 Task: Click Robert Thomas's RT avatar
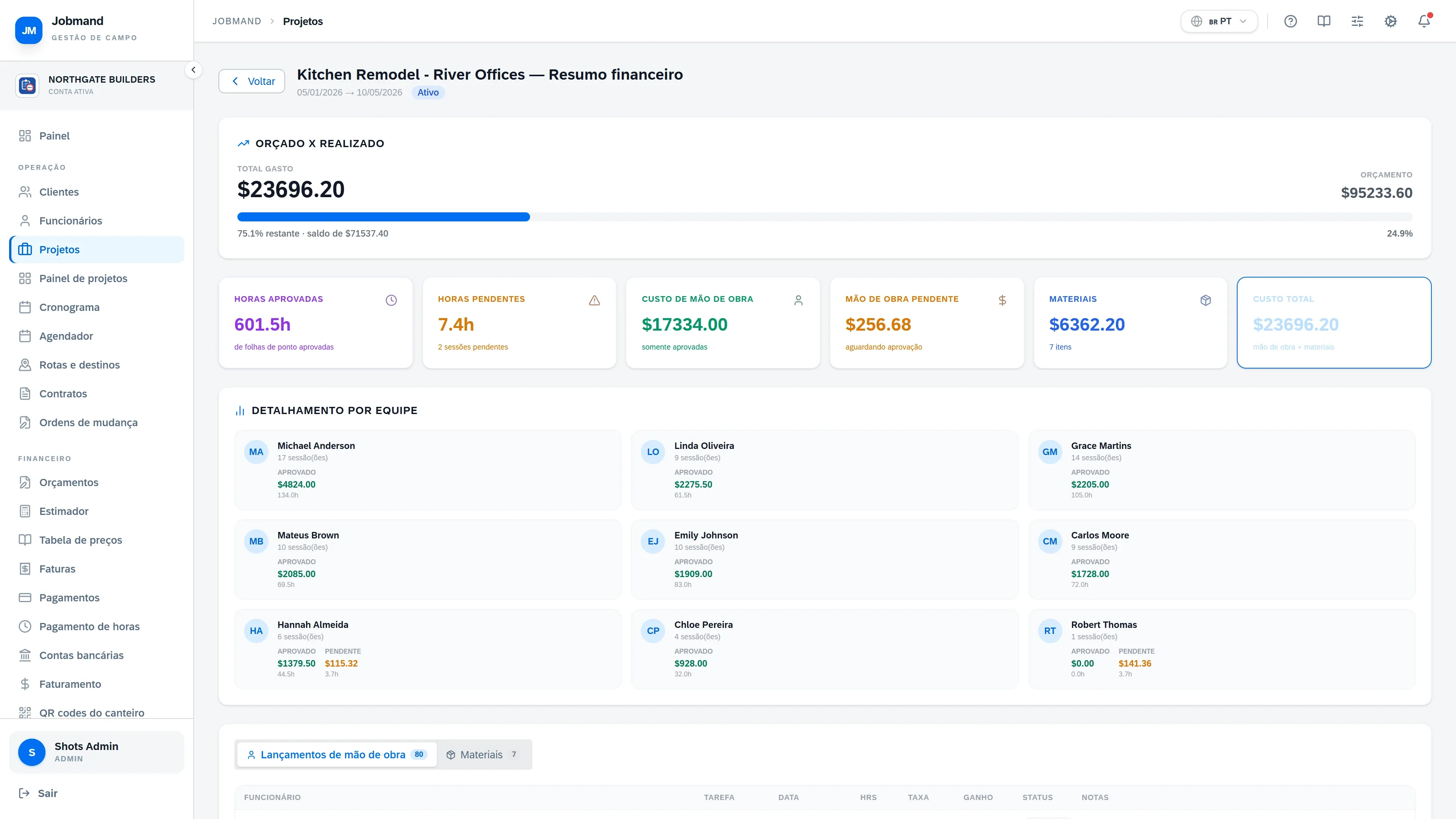point(1050,631)
